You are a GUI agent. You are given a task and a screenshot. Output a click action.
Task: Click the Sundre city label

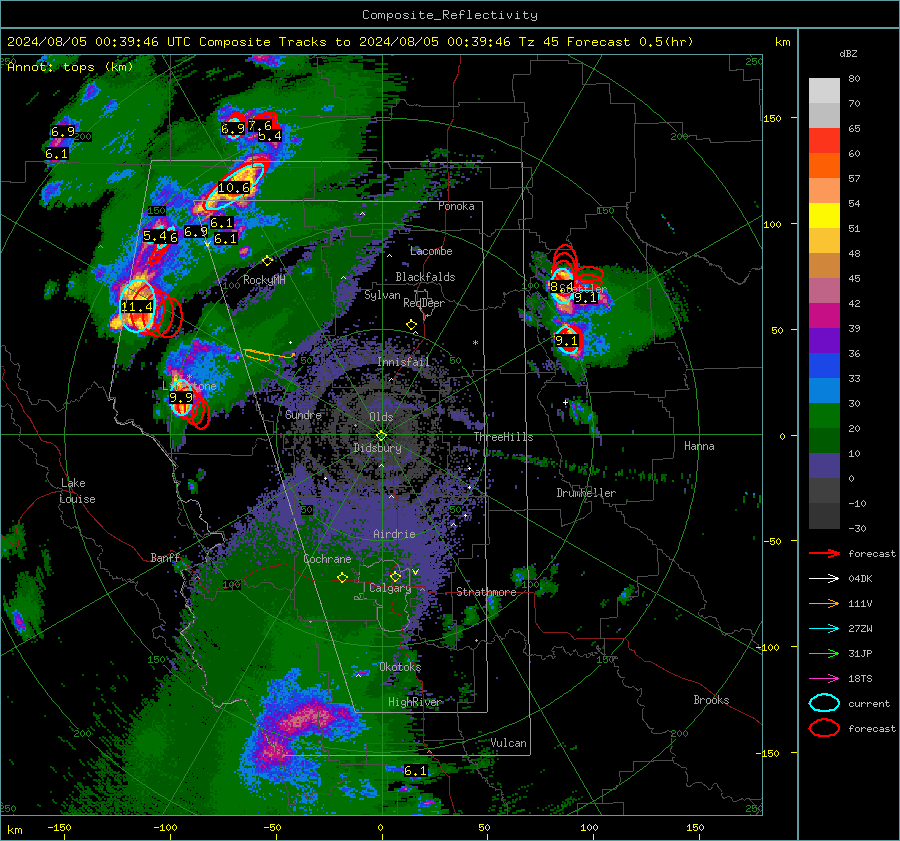(303, 414)
